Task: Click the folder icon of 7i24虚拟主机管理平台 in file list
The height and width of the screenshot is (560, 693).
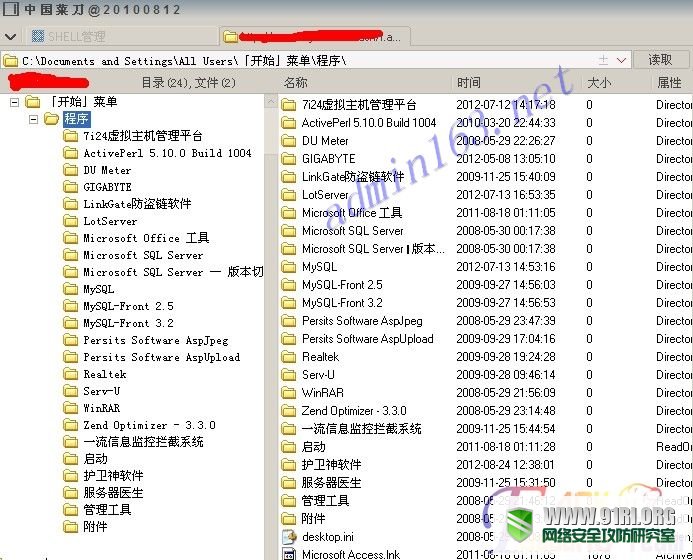Action: (x=289, y=105)
